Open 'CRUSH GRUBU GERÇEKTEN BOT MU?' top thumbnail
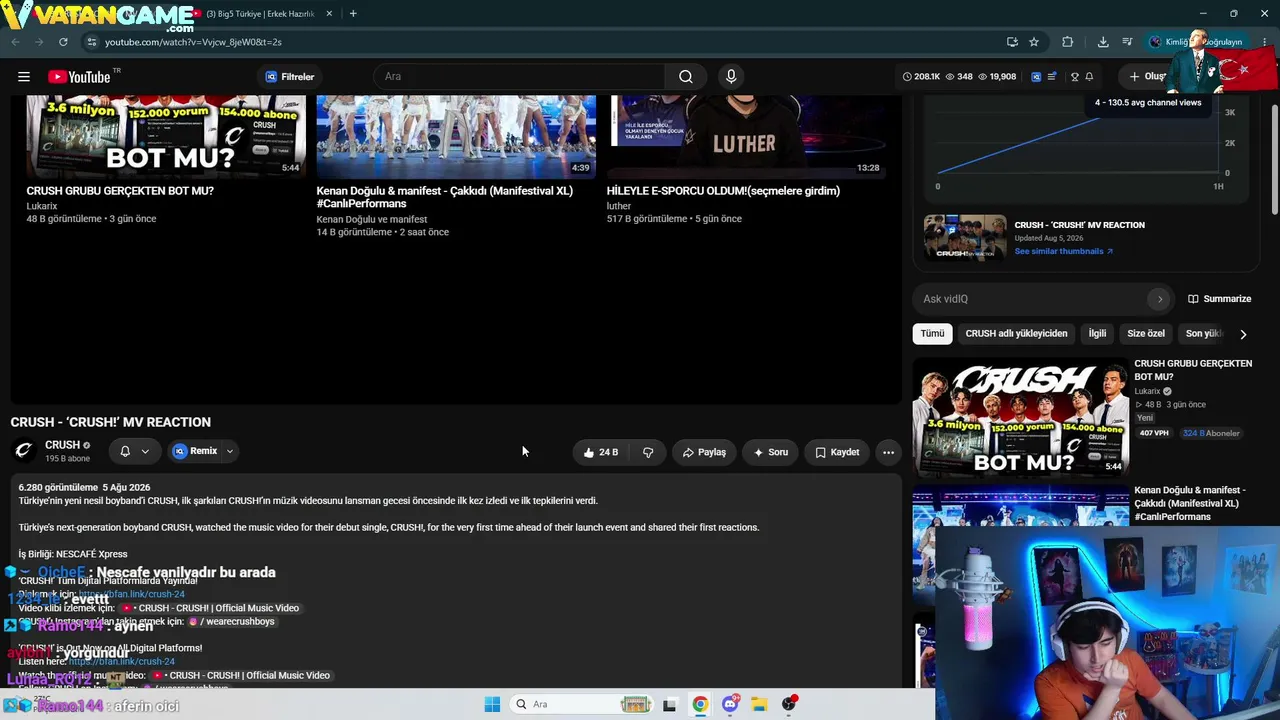1280x720 pixels. (x=166, y=137)
